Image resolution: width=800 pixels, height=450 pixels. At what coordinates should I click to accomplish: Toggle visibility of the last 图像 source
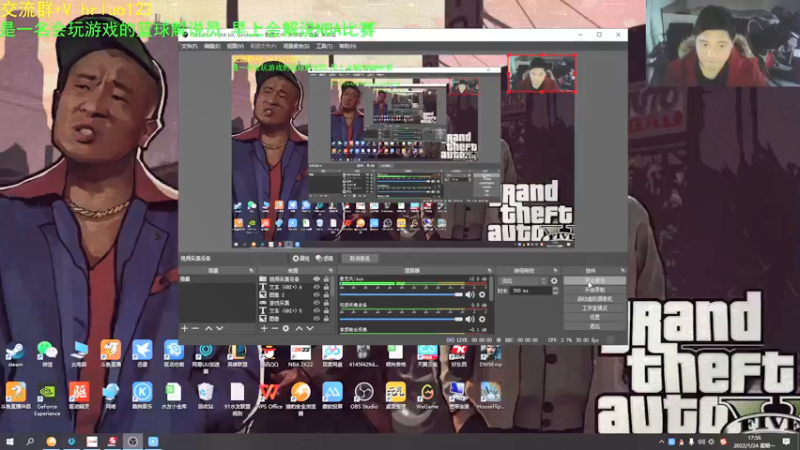pyautogui.click(x=316, y=318)
